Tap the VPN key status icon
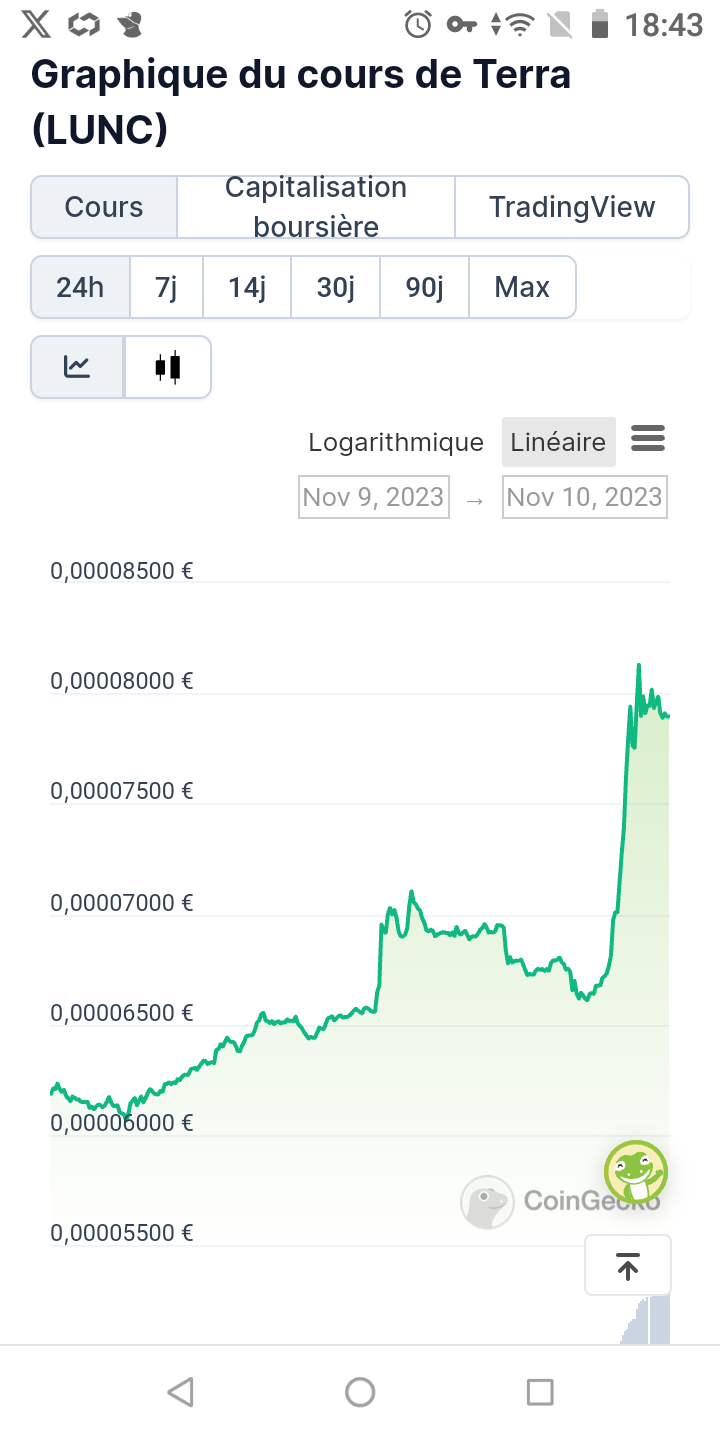 pos(462,24)
